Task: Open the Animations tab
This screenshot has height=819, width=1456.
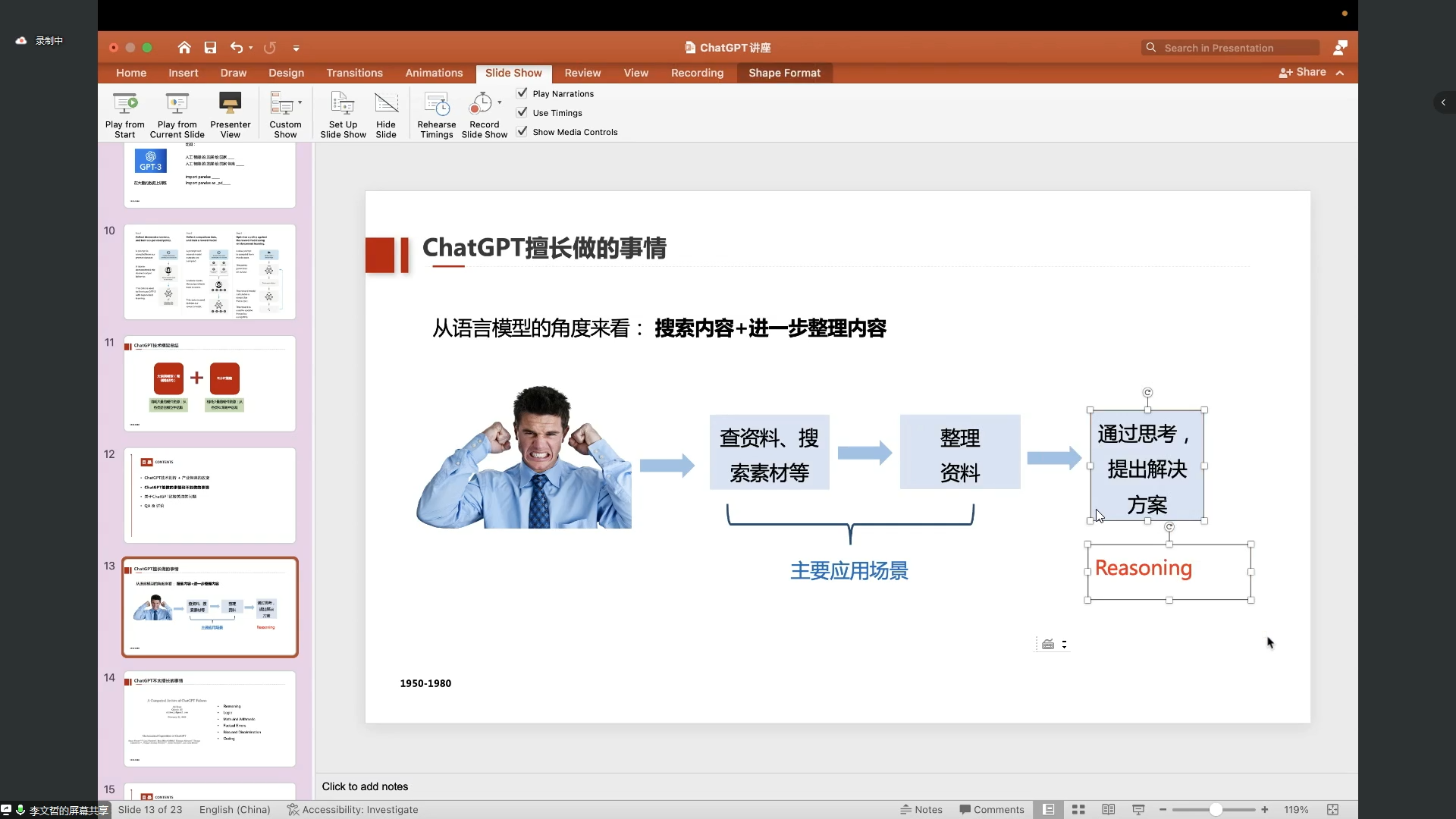Action: click(434, 73)
